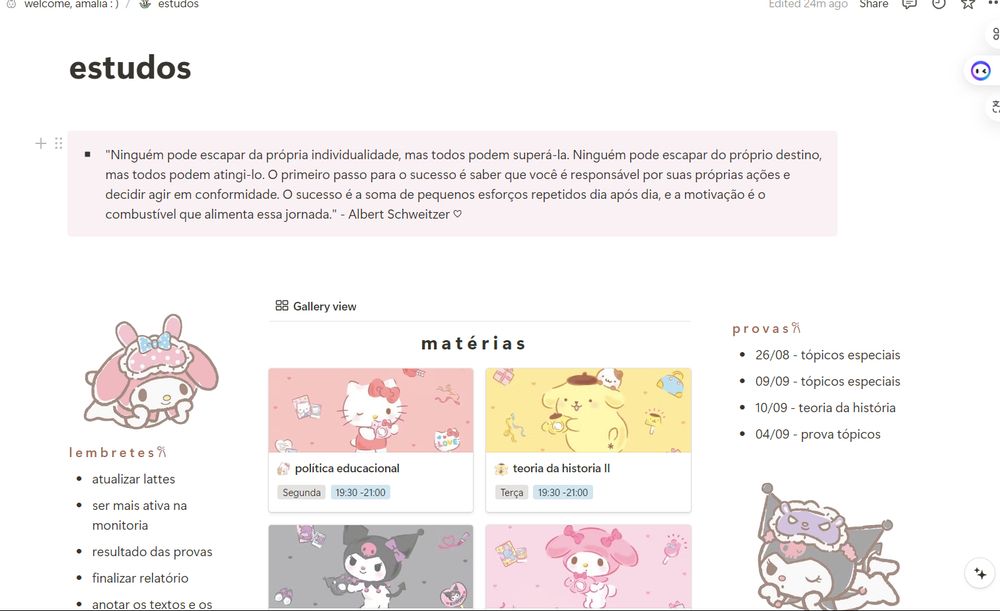Click the Gallery view grid icon
This screenshot has width=1000, height=611.
coord(282,306)
